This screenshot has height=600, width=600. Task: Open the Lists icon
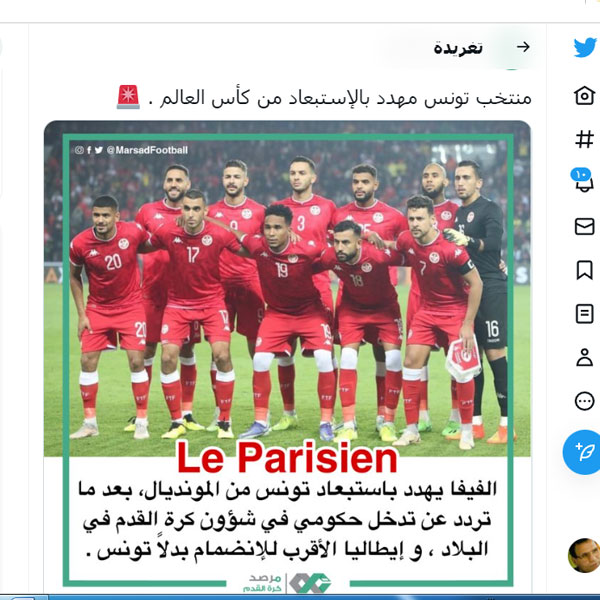[x=584, y=314]
